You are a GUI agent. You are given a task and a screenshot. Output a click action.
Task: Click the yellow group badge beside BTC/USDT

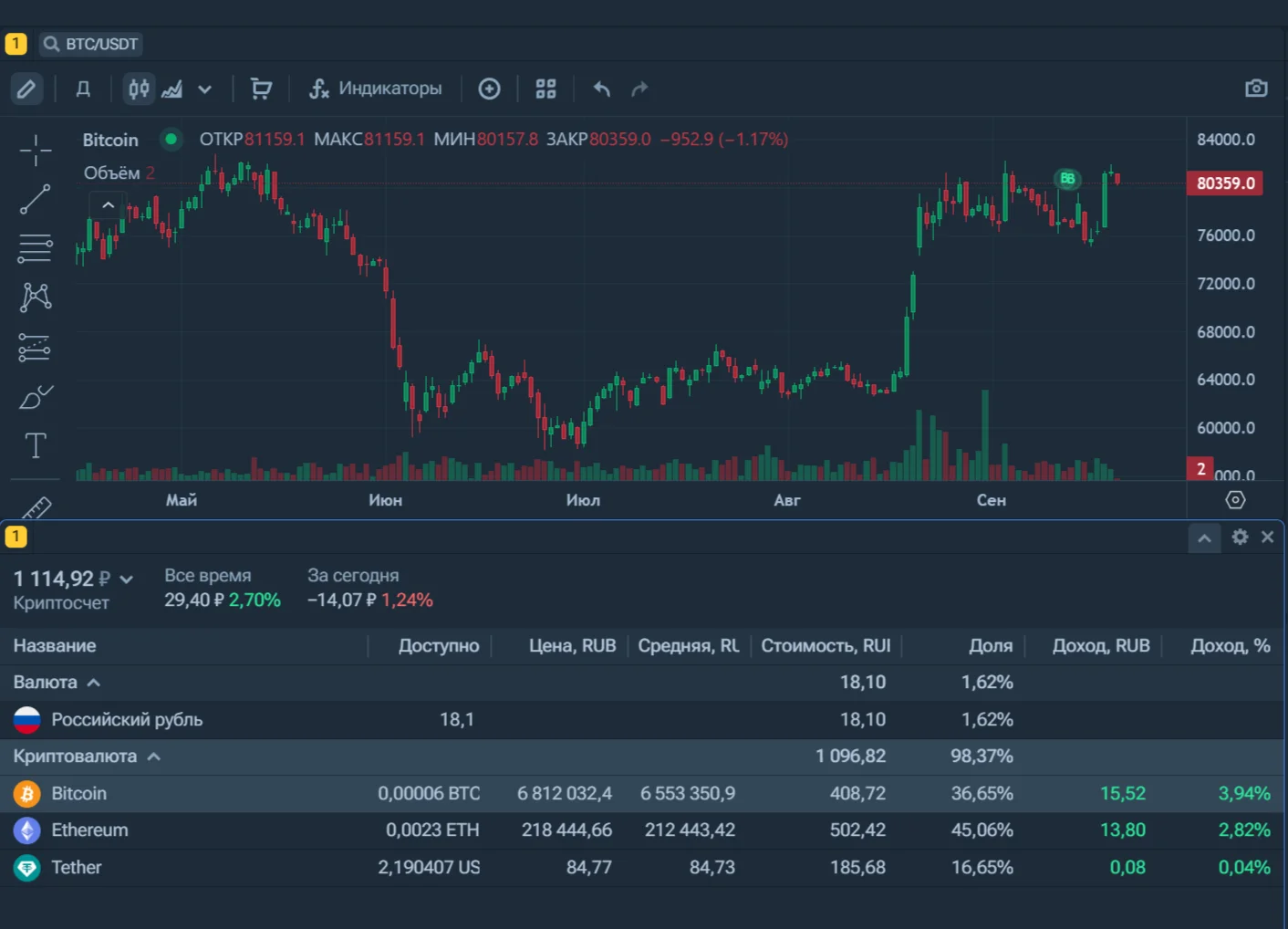[x=16, y=43]
